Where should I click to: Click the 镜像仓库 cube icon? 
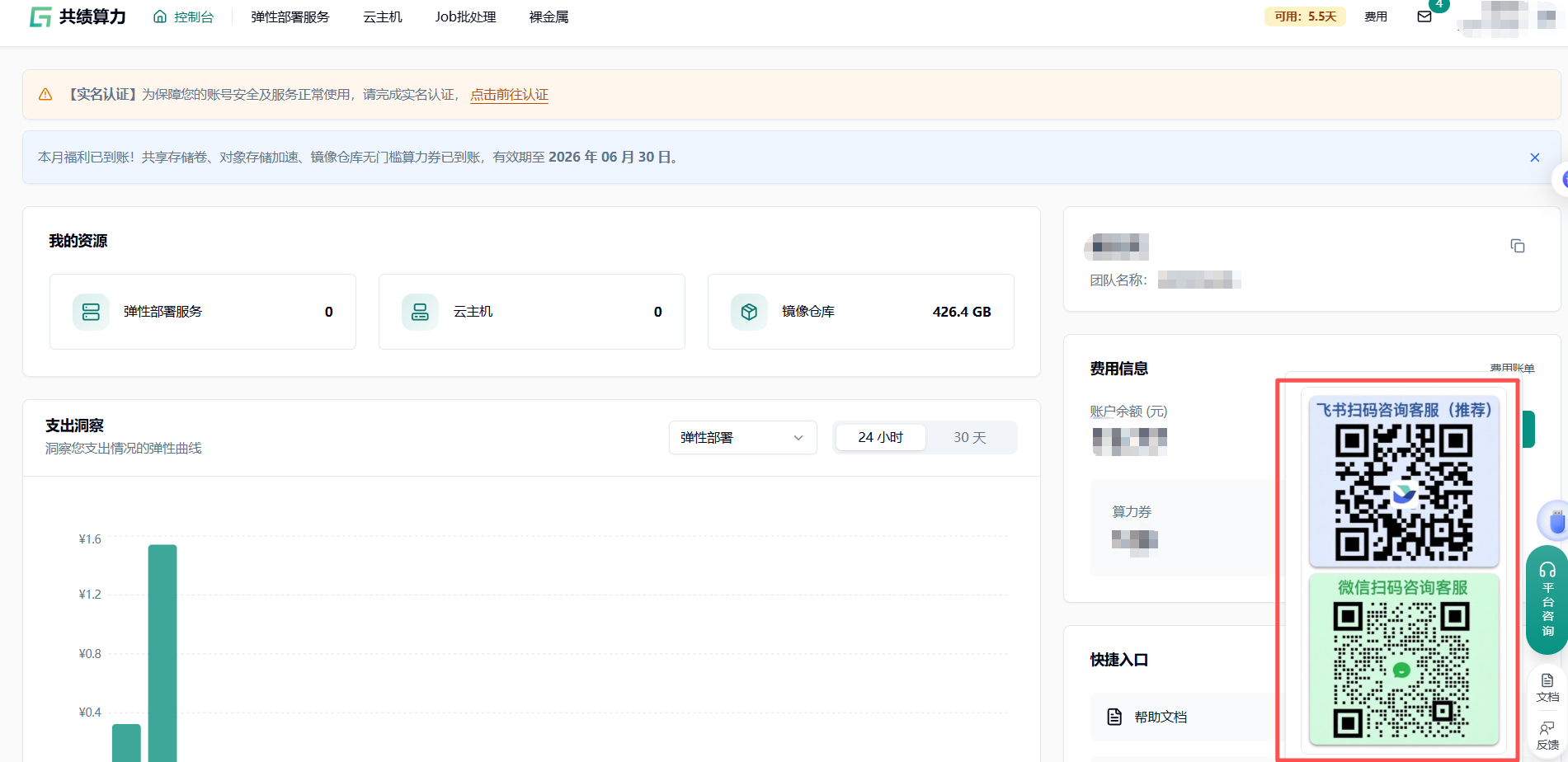749,312
